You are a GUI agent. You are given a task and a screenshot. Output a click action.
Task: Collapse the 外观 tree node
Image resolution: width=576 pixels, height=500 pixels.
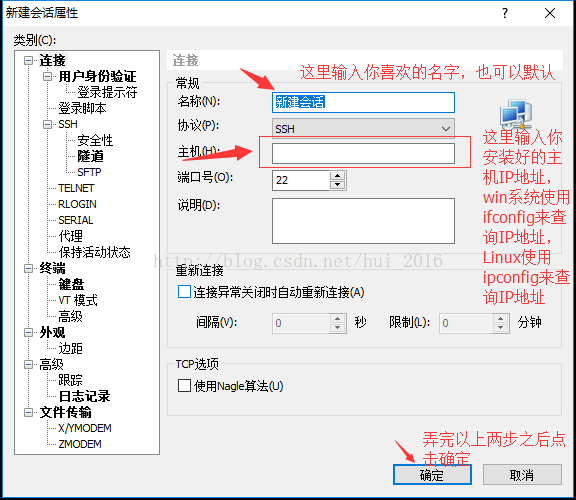(28, 332)
